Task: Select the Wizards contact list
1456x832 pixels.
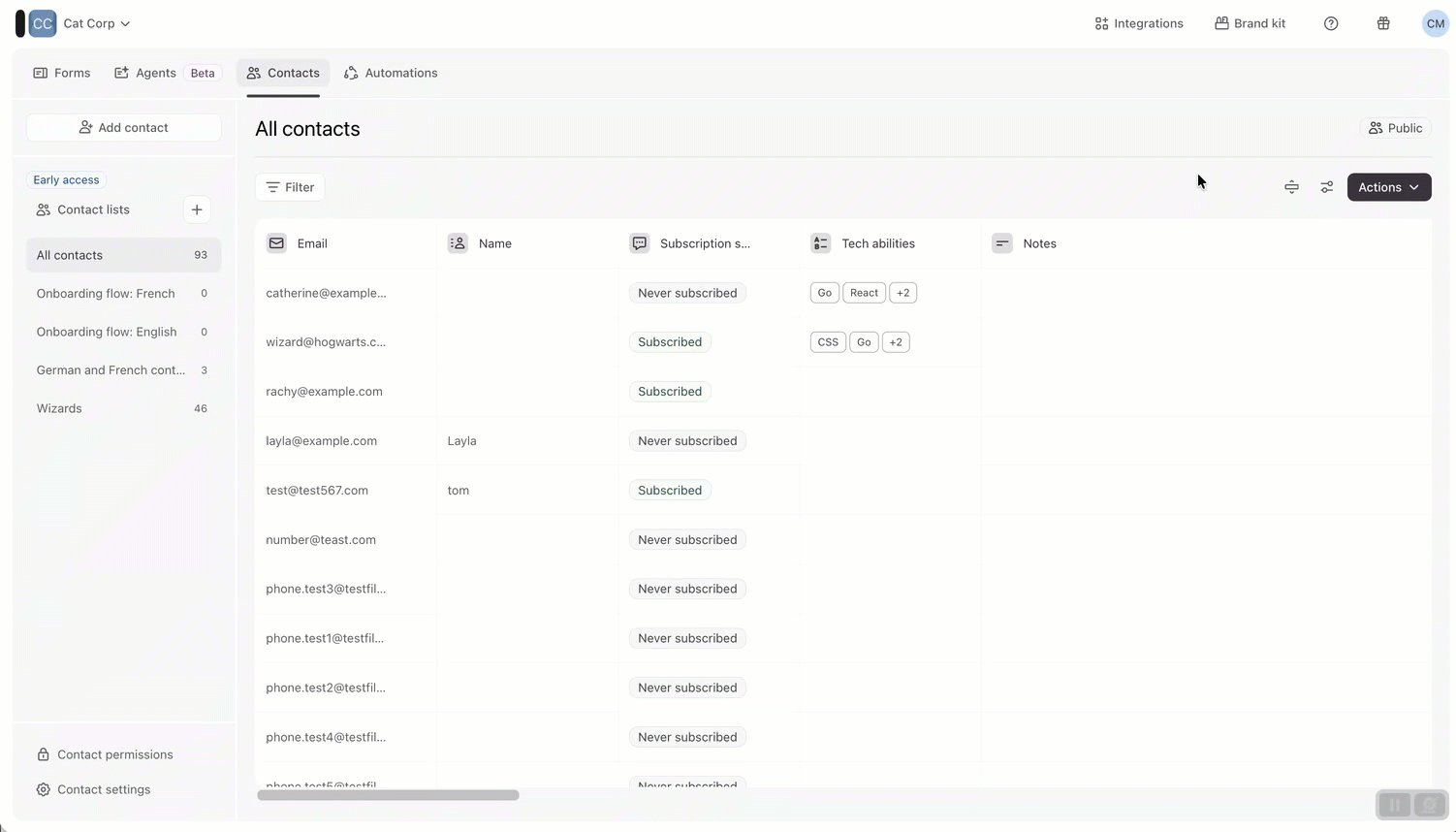Action: [59, 408]
